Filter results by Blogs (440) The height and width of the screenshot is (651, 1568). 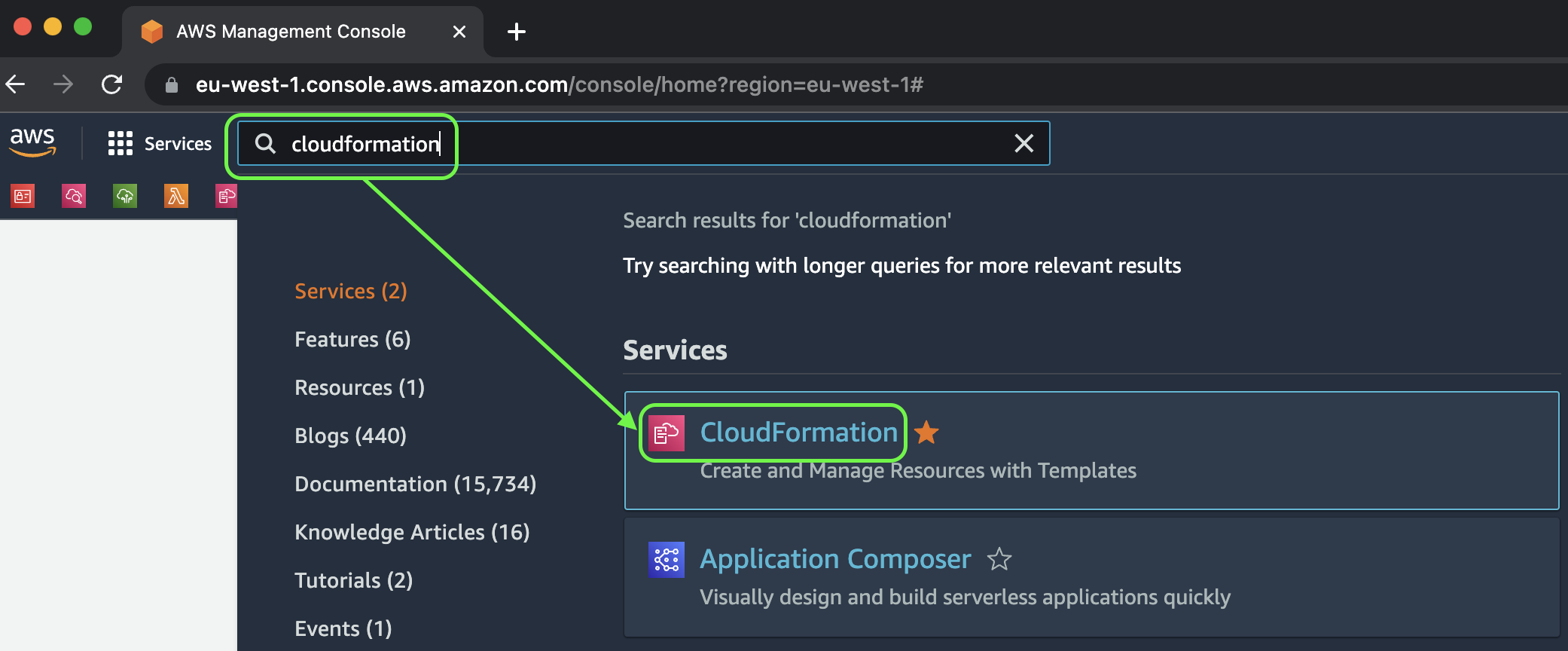click(x=351, y=436)
